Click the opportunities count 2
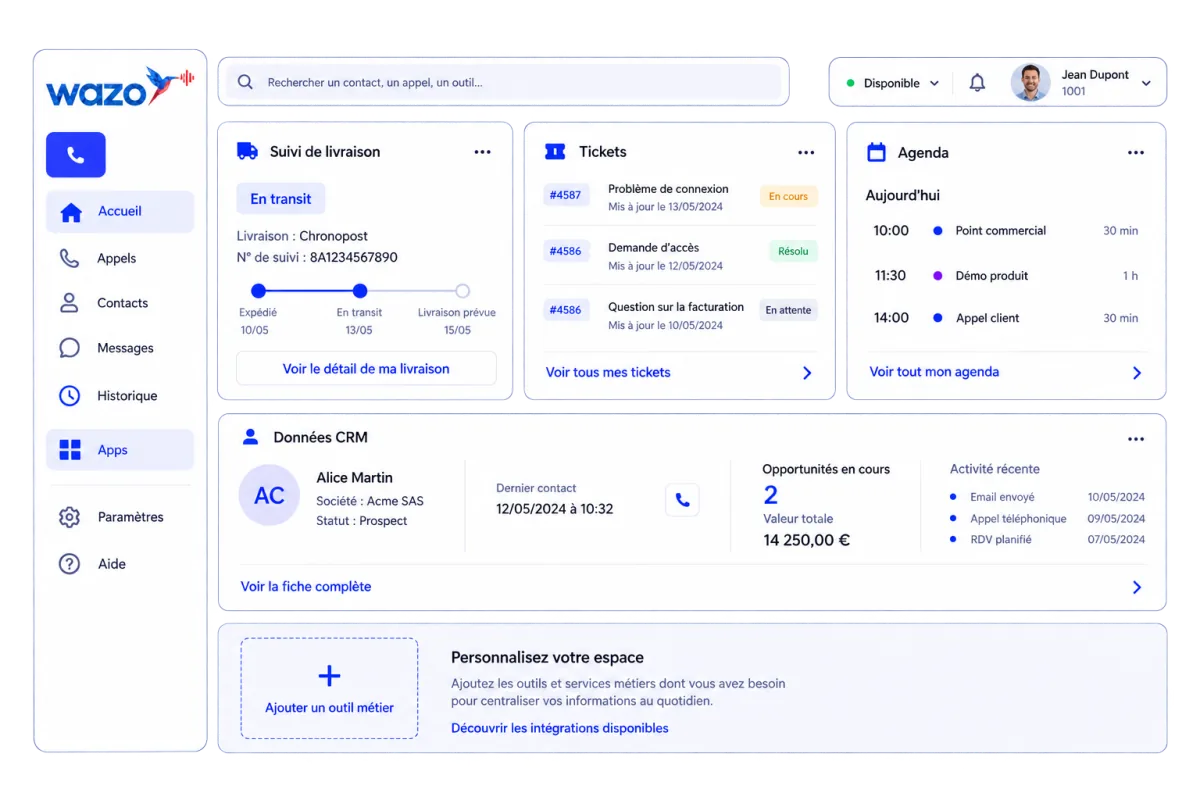This screenshot has height=800, width=1200. [770, 495]
